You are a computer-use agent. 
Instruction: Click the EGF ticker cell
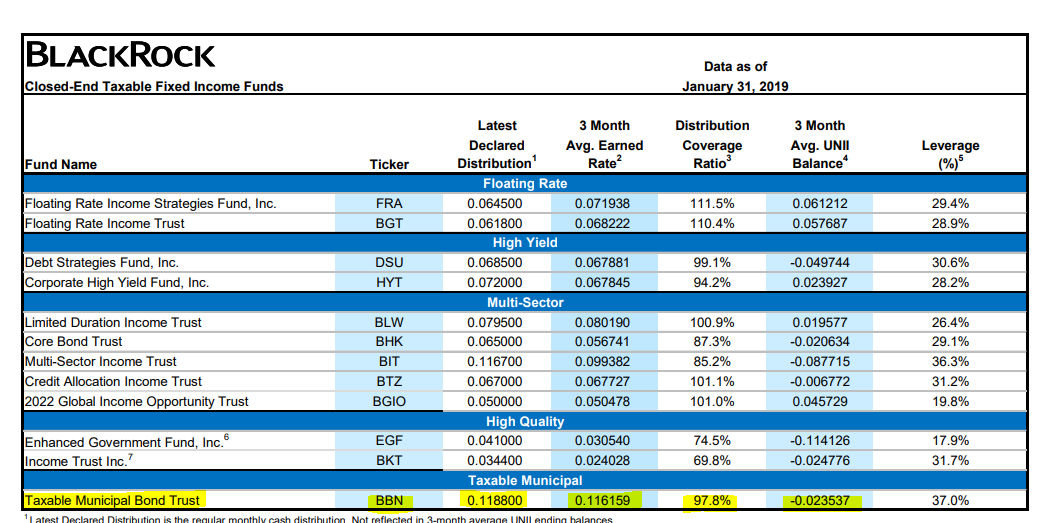coord(389,441)
